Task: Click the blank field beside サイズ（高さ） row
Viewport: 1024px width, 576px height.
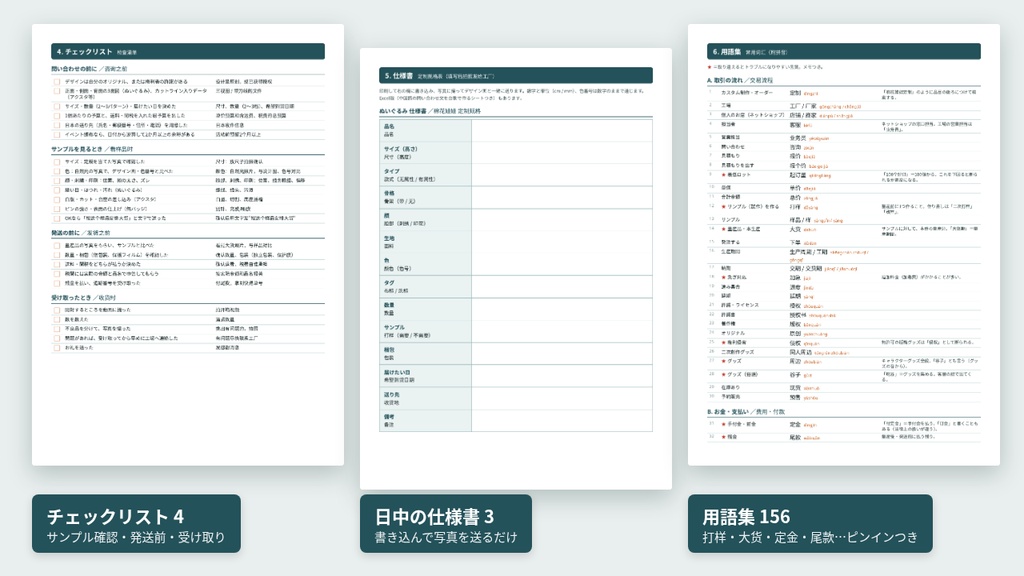Action: (x=562, y=153)
